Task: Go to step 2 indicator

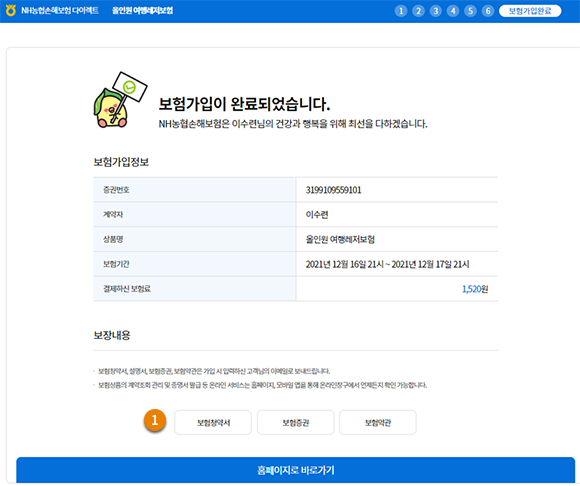Action: 418,11
